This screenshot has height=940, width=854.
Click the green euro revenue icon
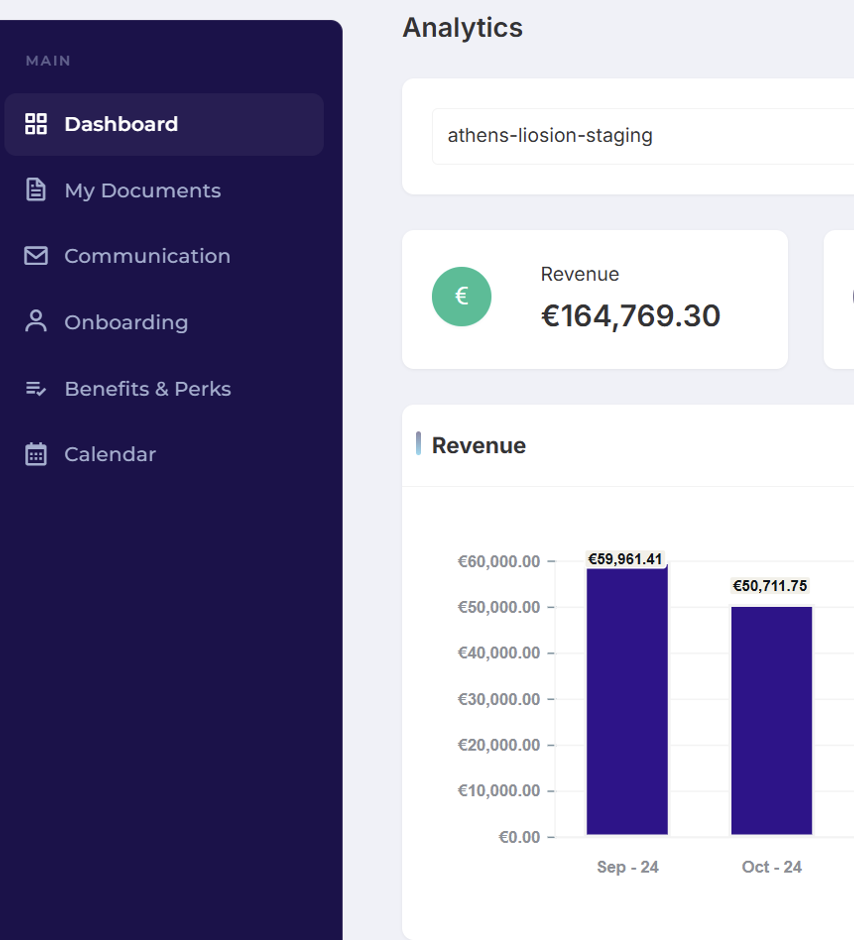pos(461,296)
